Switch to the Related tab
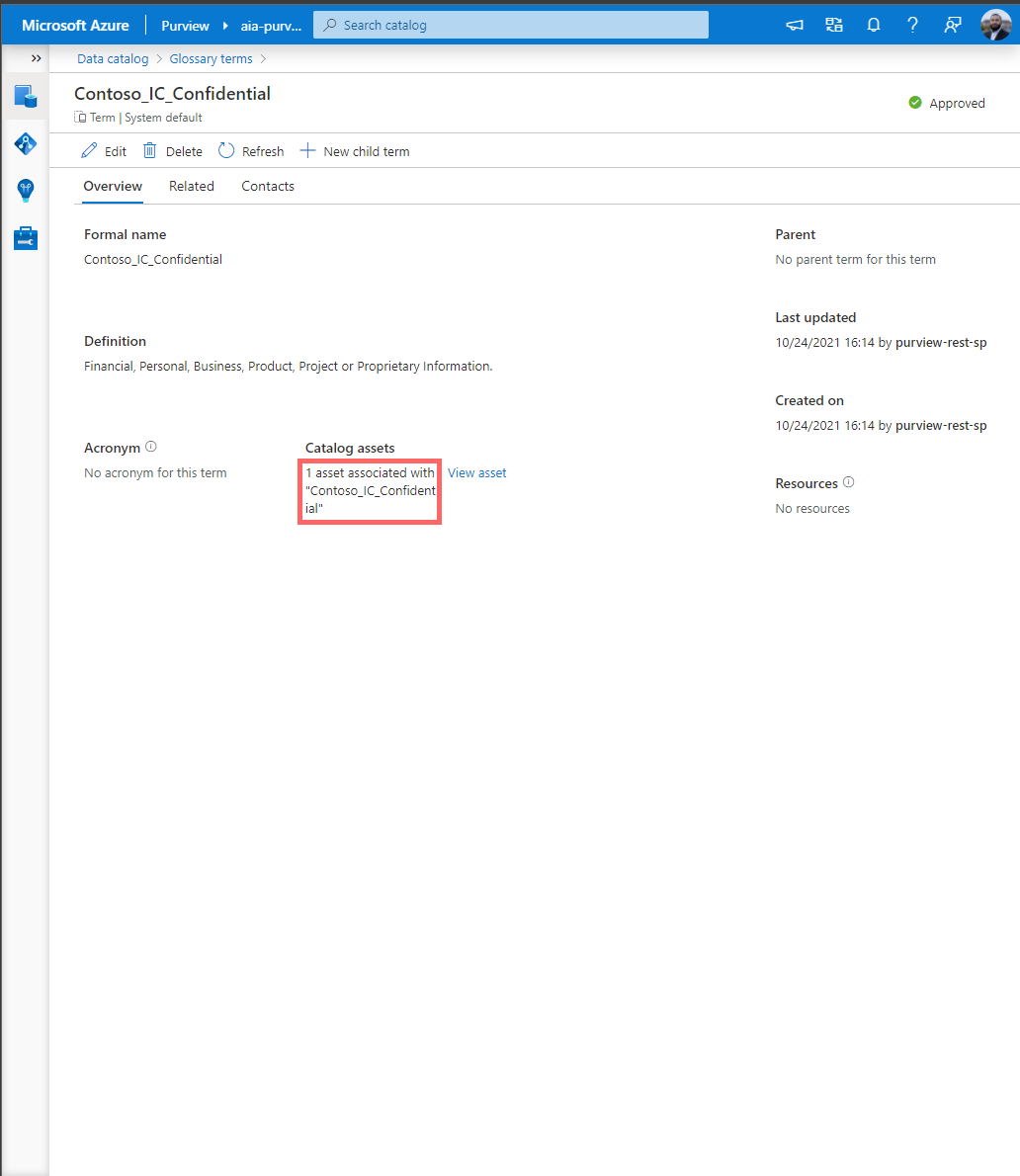 point(192,186)
